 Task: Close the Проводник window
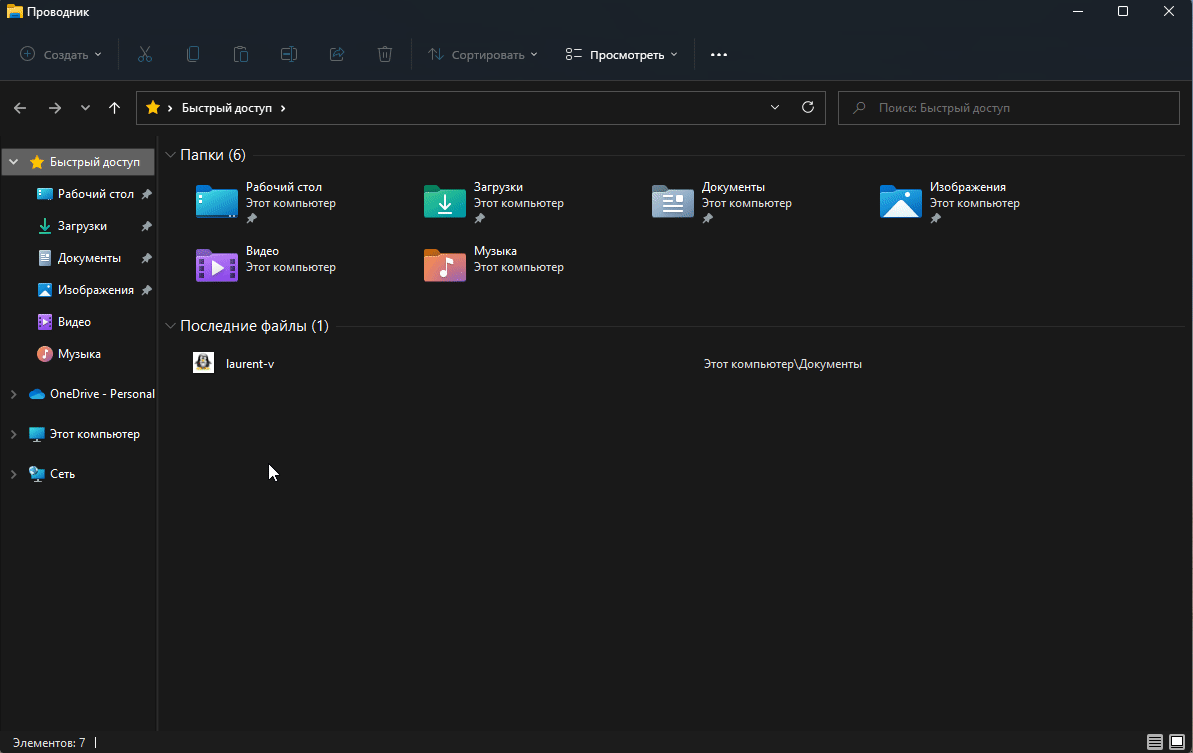[1169, 11]
